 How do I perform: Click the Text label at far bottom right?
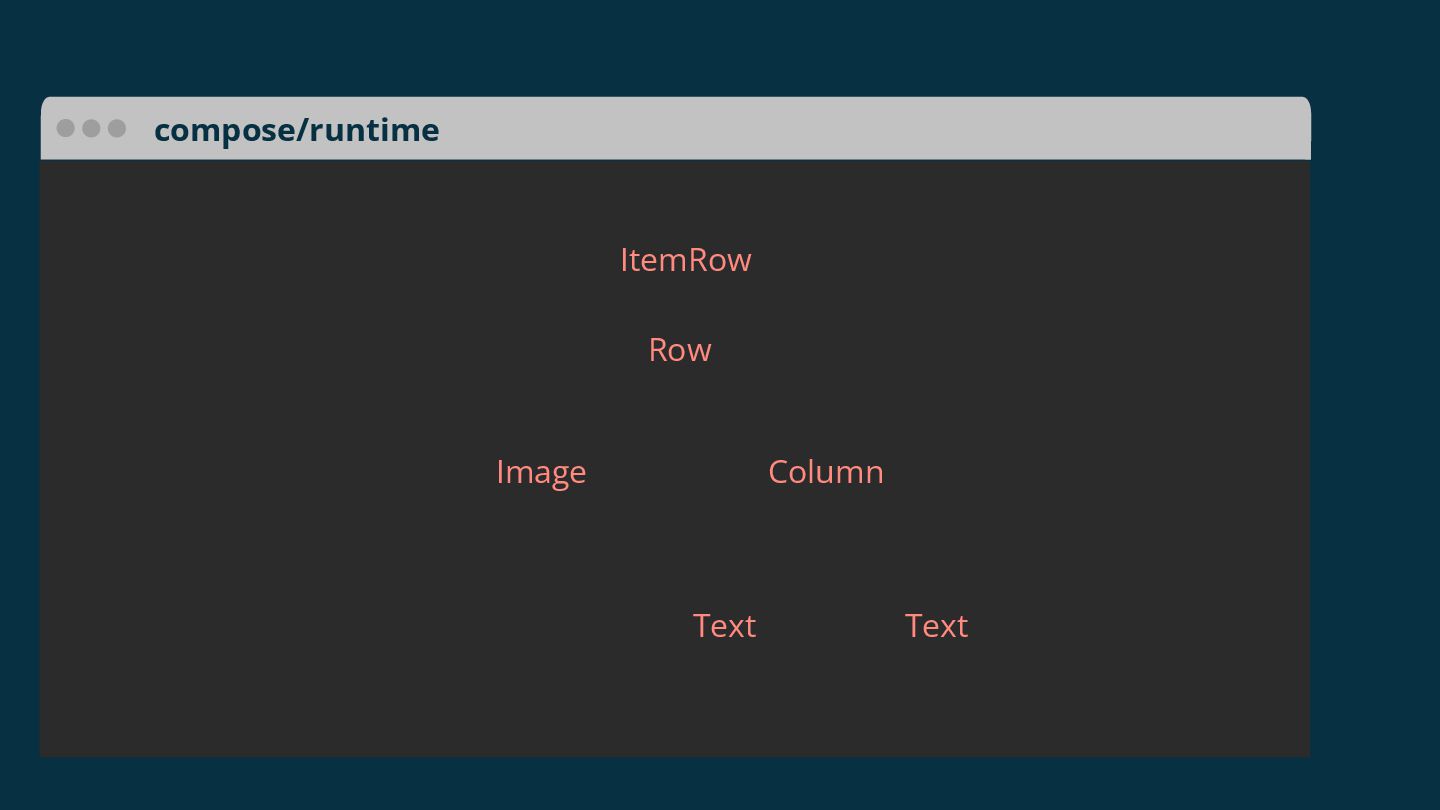coord(936,626)
